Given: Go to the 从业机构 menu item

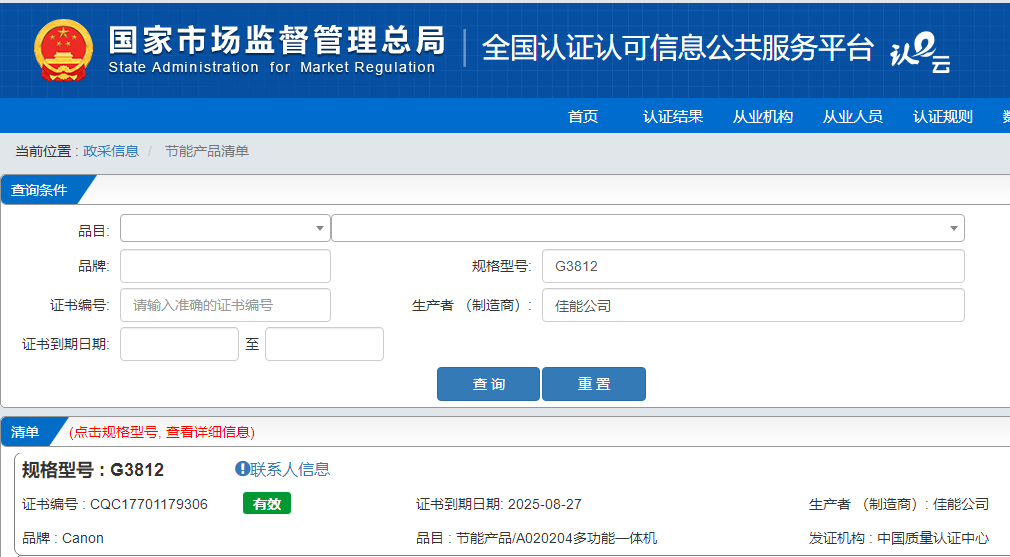Looking at the screenshot, I should click(x=763, y=117).
